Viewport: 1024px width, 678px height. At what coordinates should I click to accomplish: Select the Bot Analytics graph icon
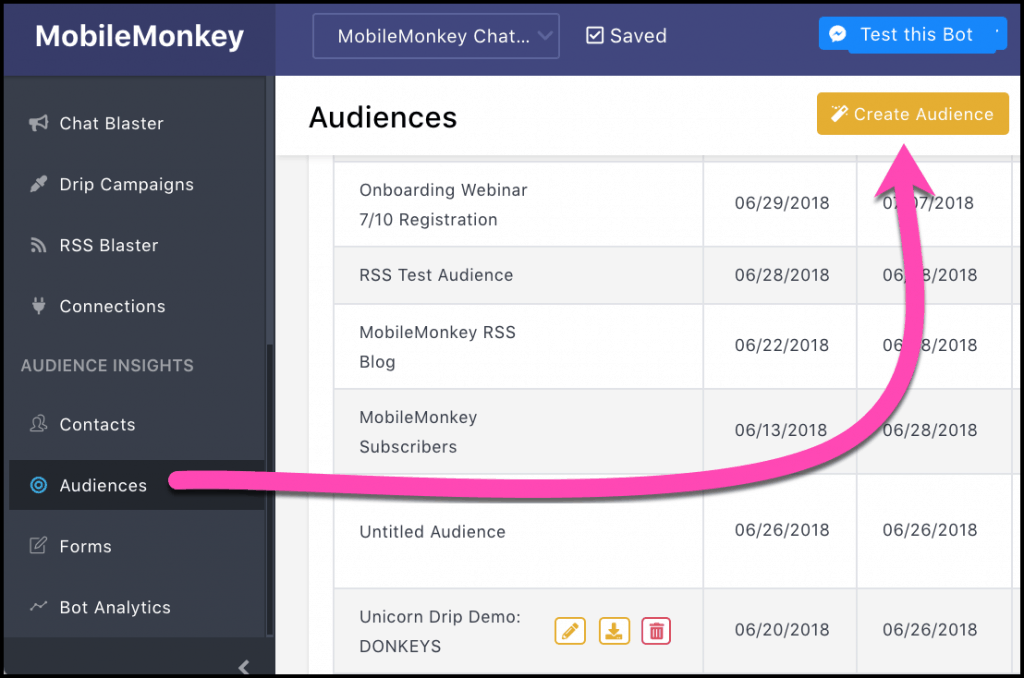tap(38, 607)
